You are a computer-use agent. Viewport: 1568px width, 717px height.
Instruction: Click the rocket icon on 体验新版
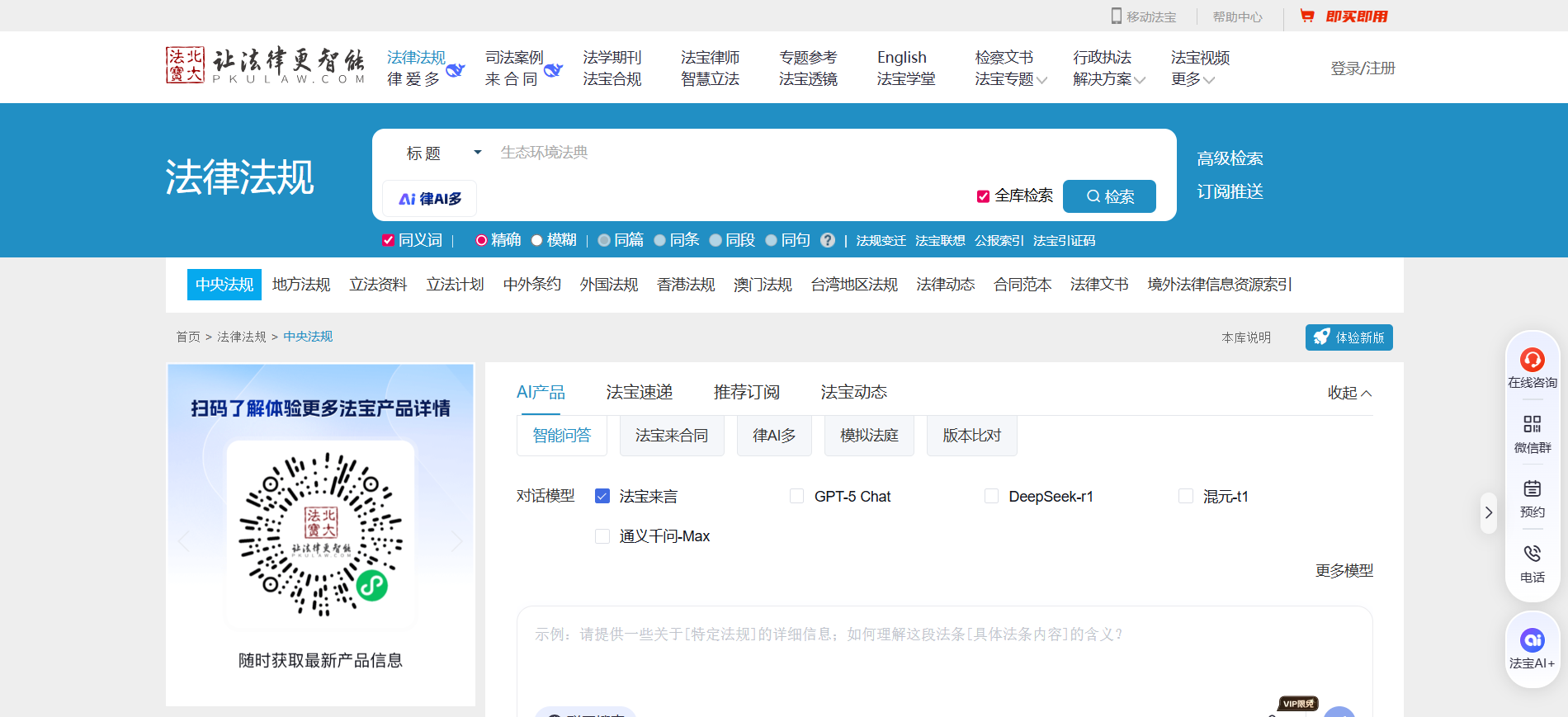[1322, 337]
